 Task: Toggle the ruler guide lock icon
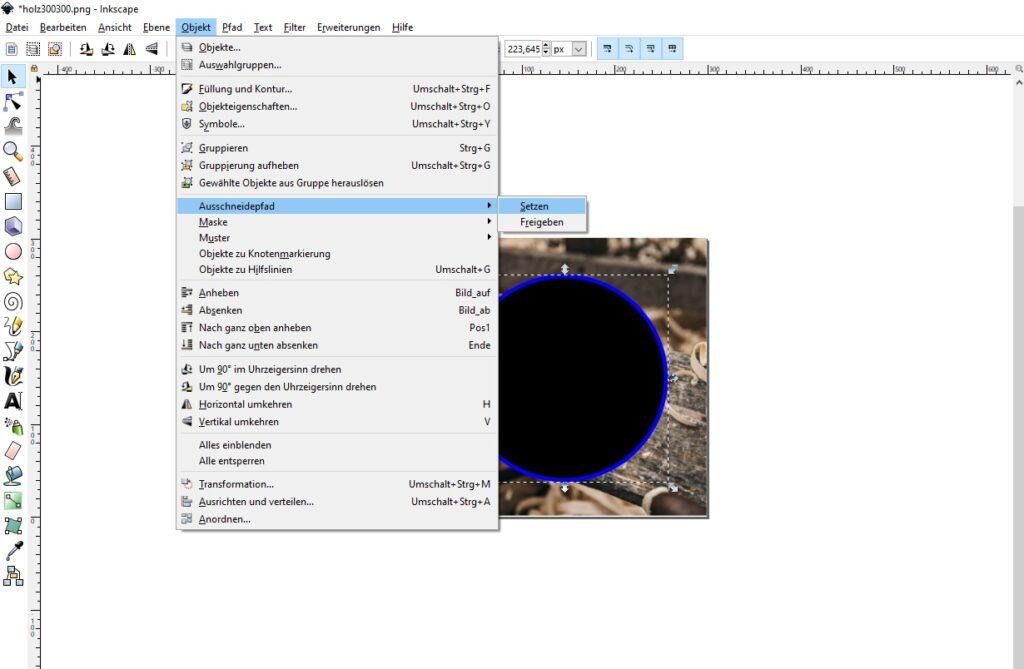coord(34,68)
